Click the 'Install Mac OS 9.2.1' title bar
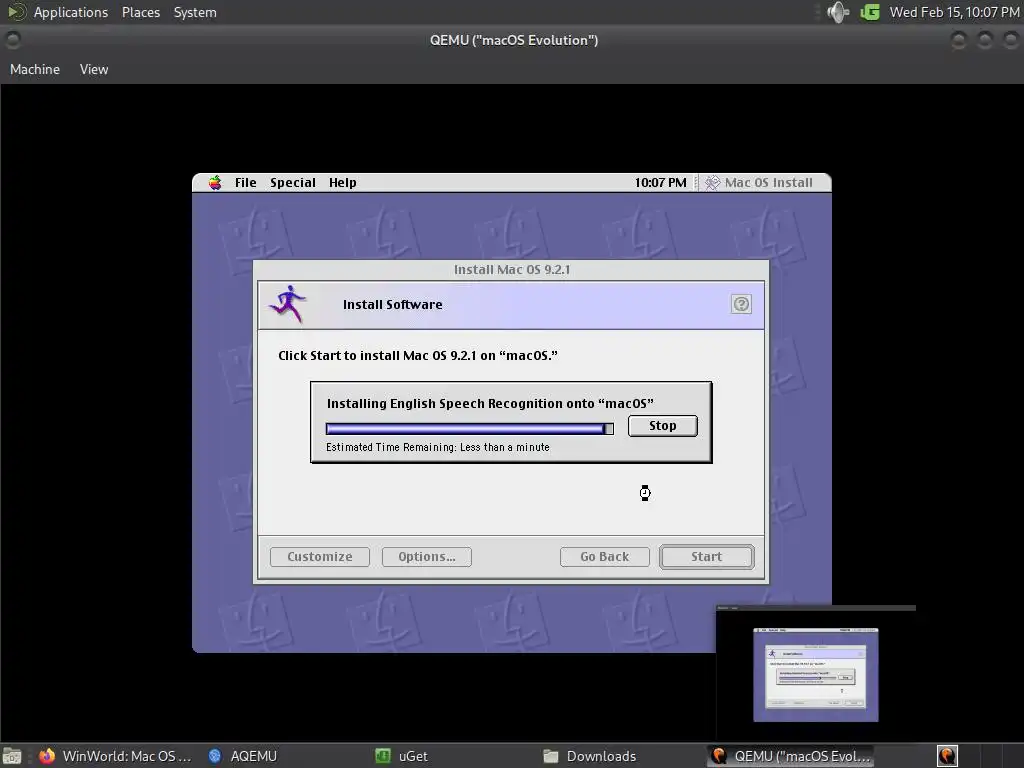 click(x=511, y=270)
